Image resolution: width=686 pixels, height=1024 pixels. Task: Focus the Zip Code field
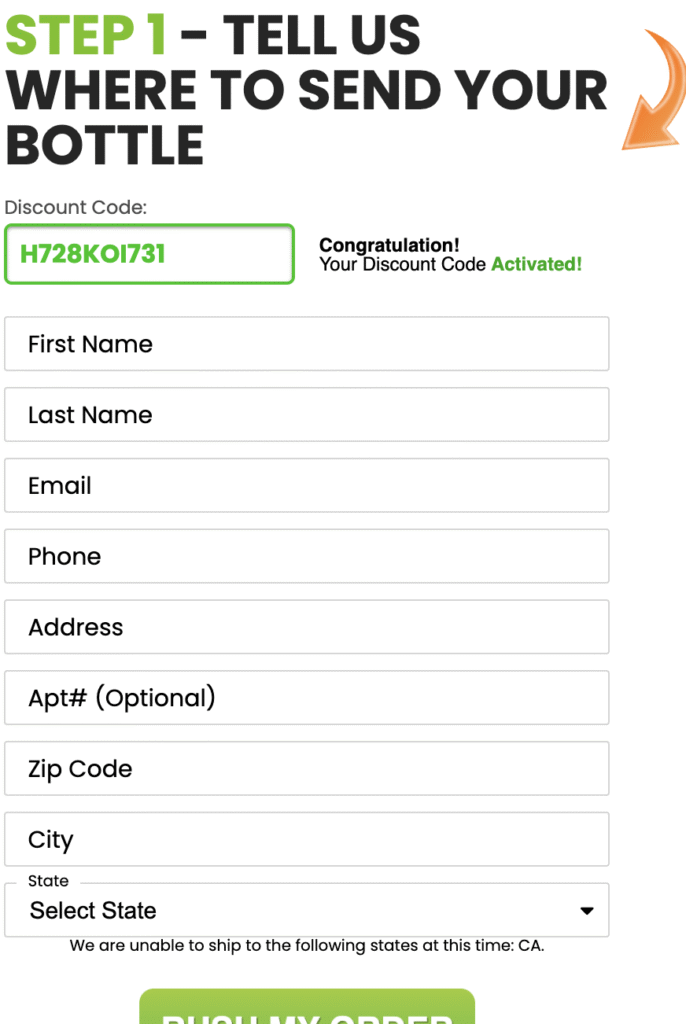point(306,769)
